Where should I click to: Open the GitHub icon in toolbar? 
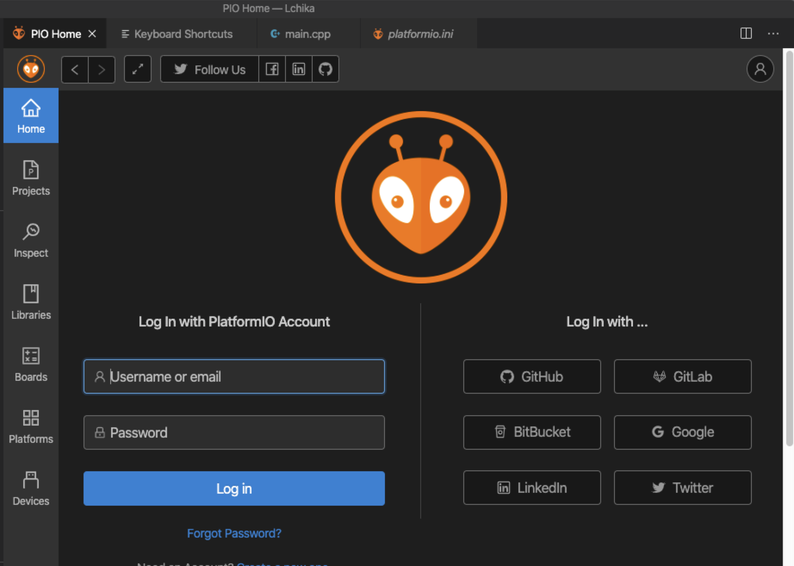coord(325,69)
